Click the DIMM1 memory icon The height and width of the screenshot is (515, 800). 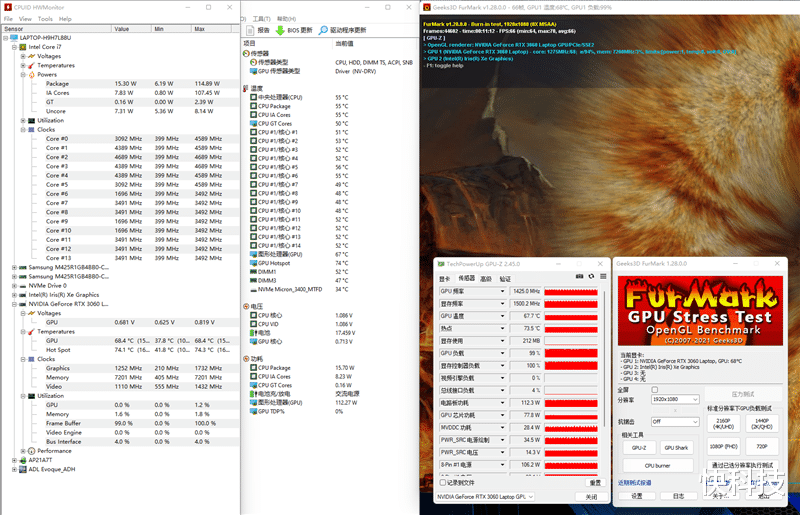[253, 272]
